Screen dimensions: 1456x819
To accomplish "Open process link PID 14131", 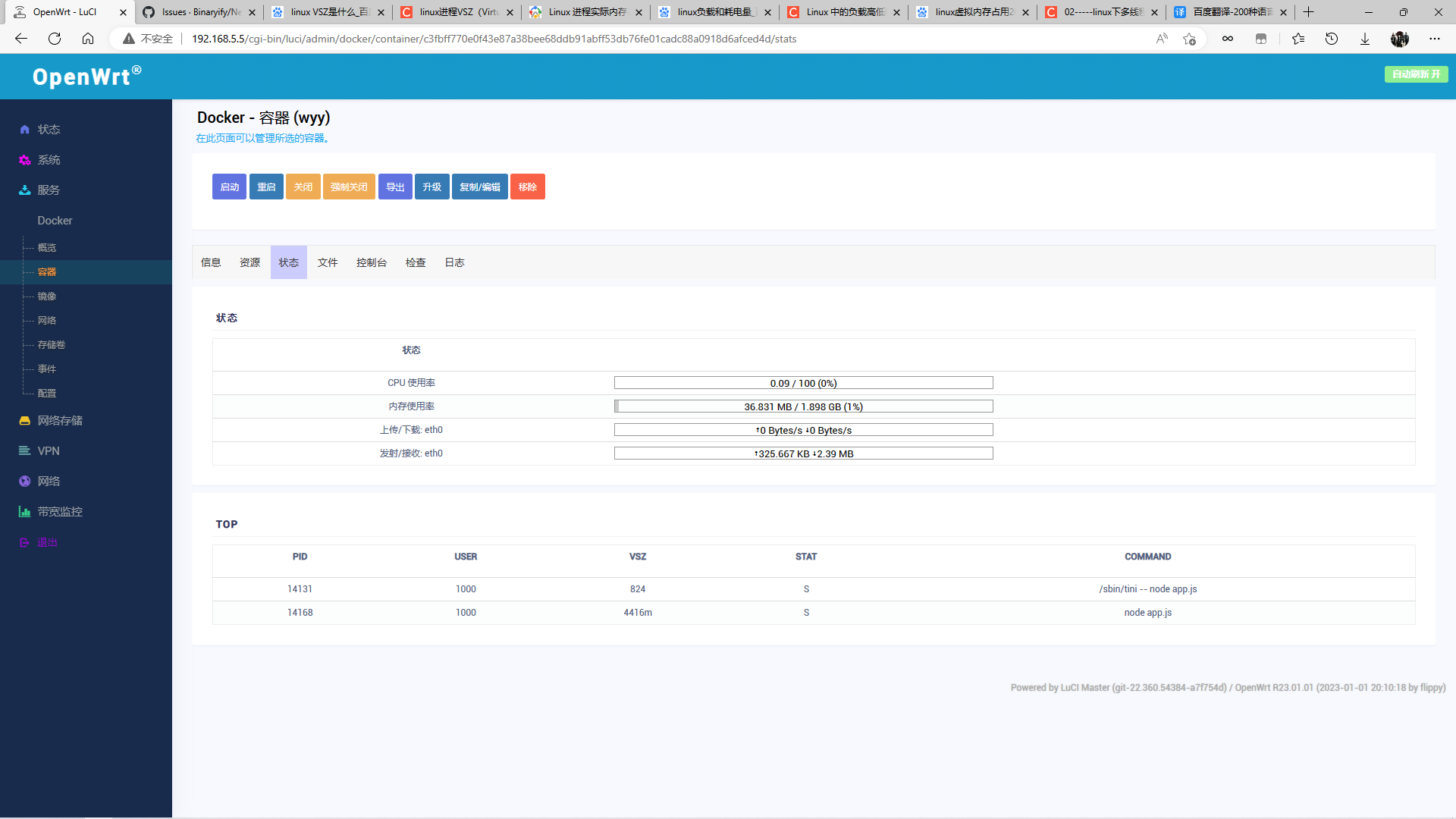I will (300, 588).
